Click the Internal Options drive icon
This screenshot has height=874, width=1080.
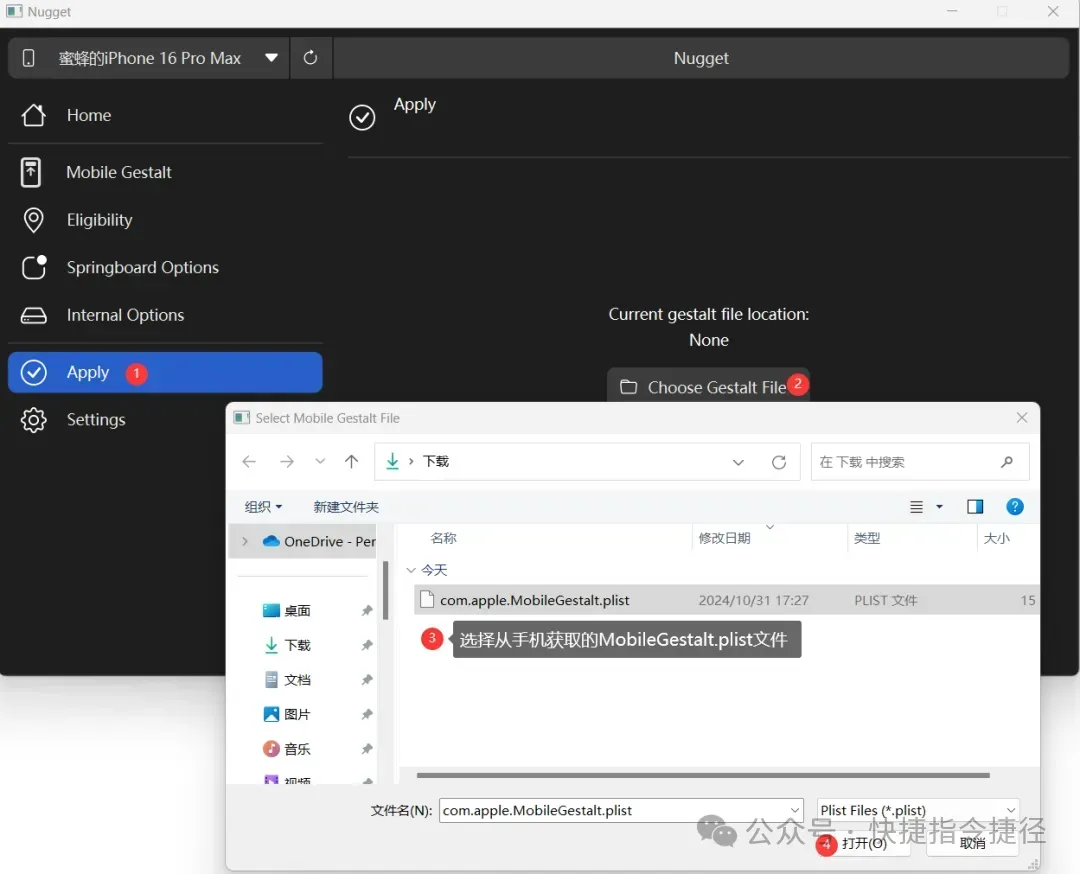coord(33,315)
